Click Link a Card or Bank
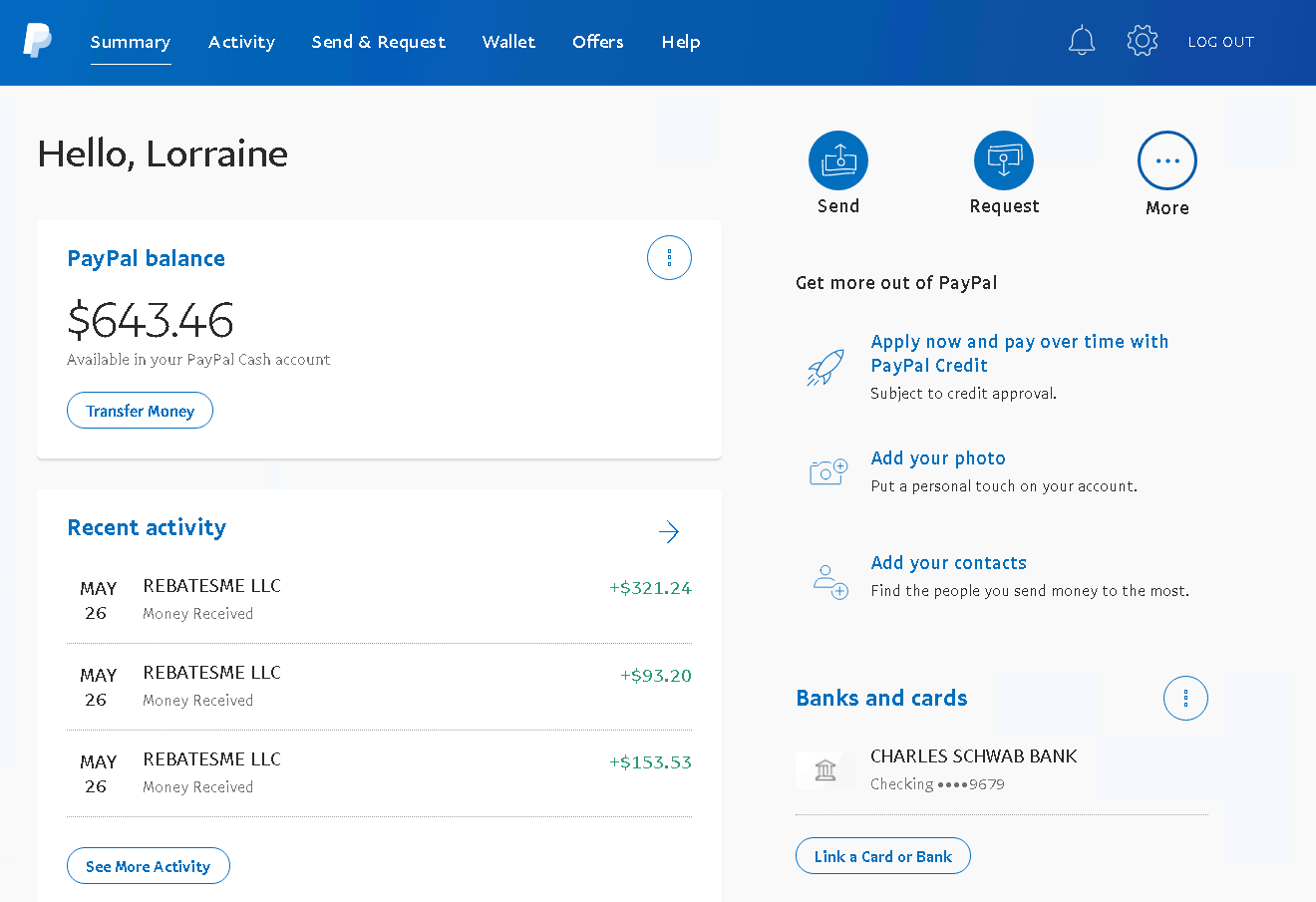 [x=883, y=856]
